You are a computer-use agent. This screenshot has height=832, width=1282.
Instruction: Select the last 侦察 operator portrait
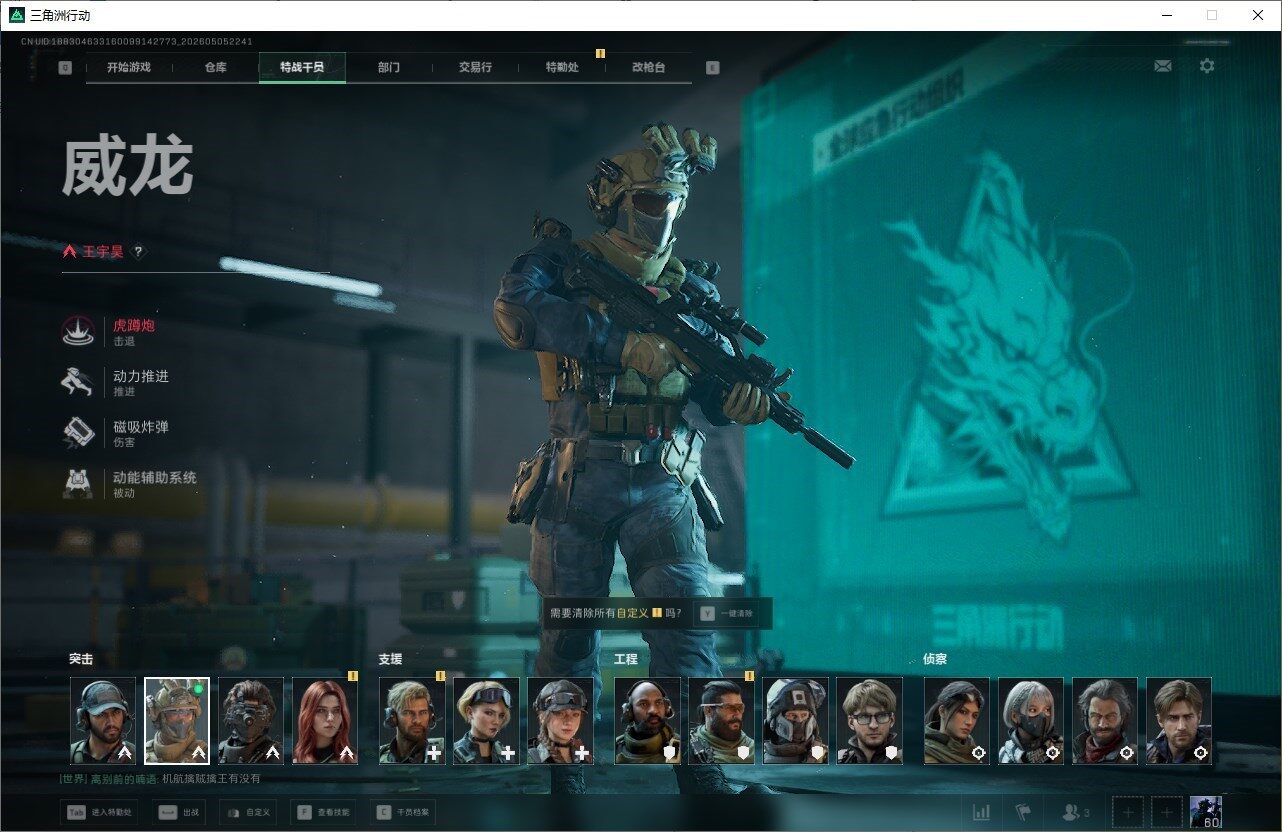coord(1179,721)
